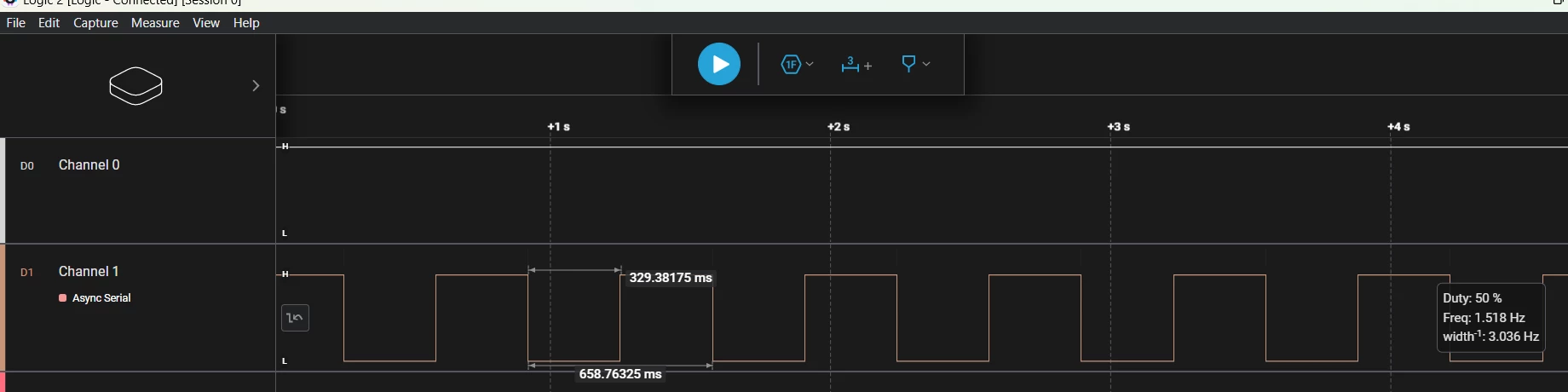Open the Edit menu
The width and height of the screenshot is (1568, 392).
49,23
